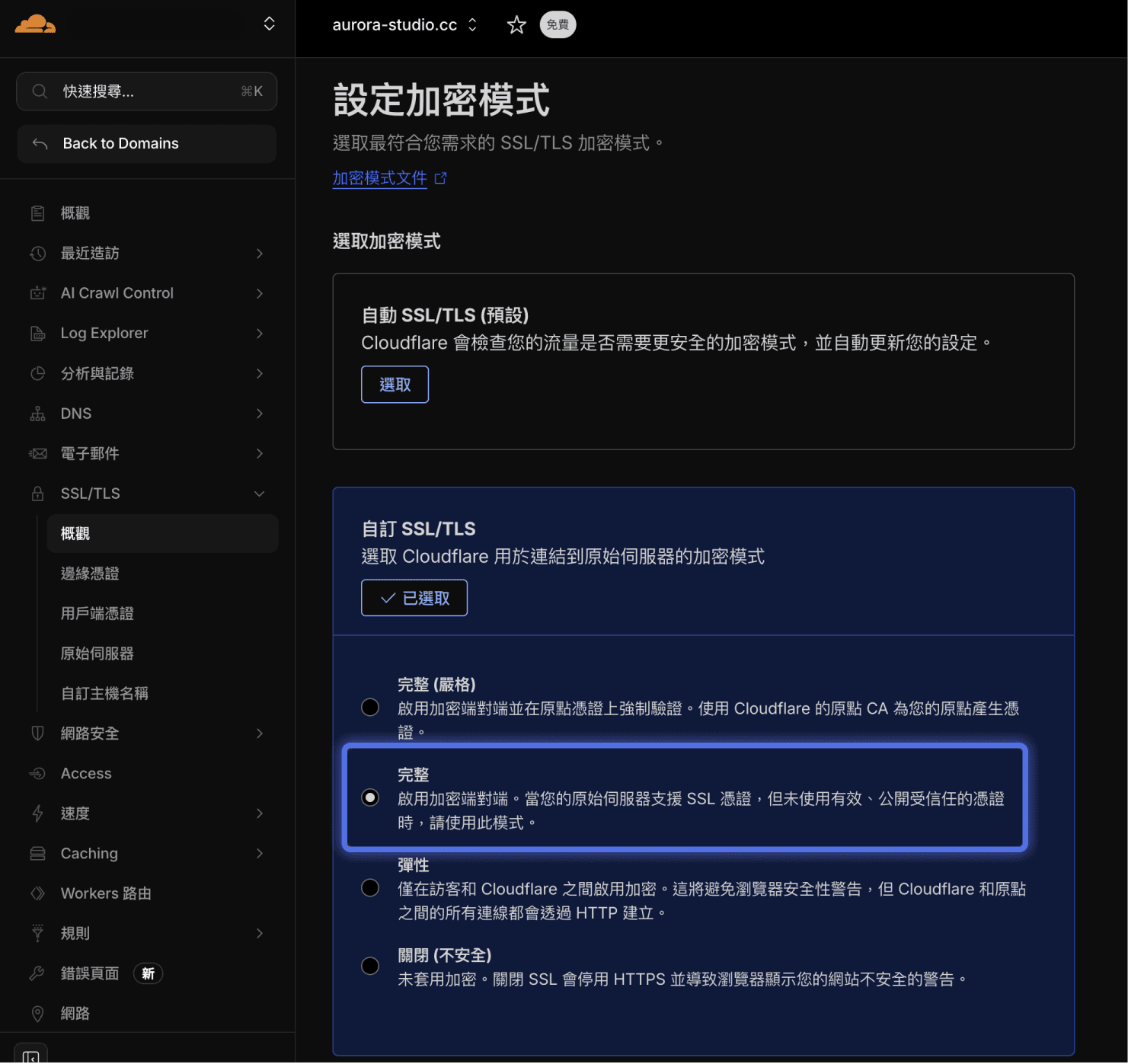
Task: Expand the DNS chevron
Action: (260, 414)
